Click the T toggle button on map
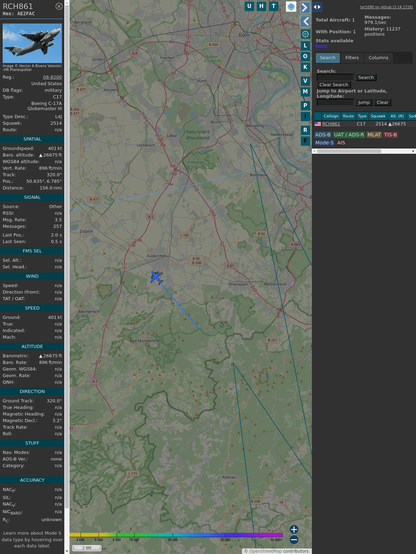 273,6
